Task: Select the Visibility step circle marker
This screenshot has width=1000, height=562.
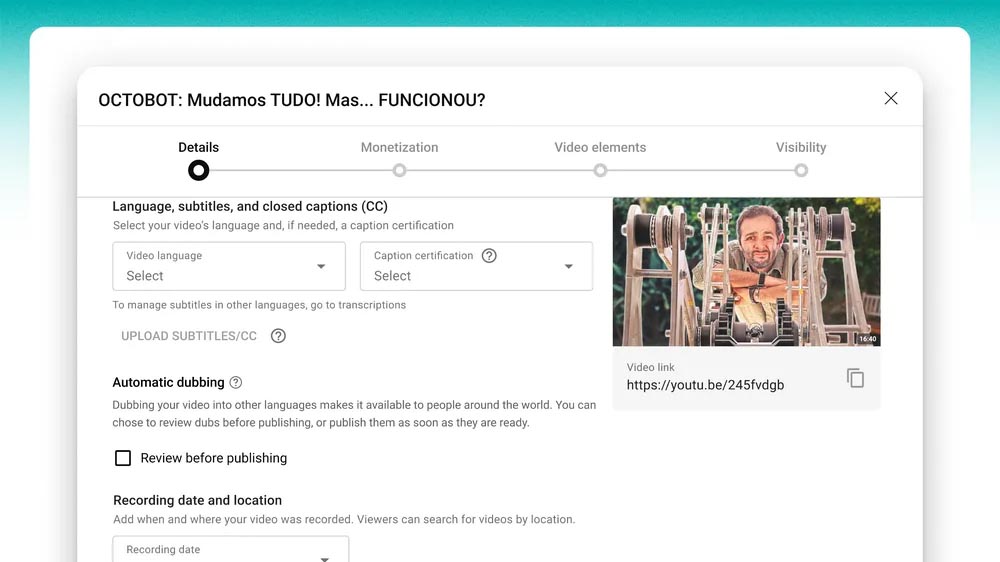Action: pos(801,170)
